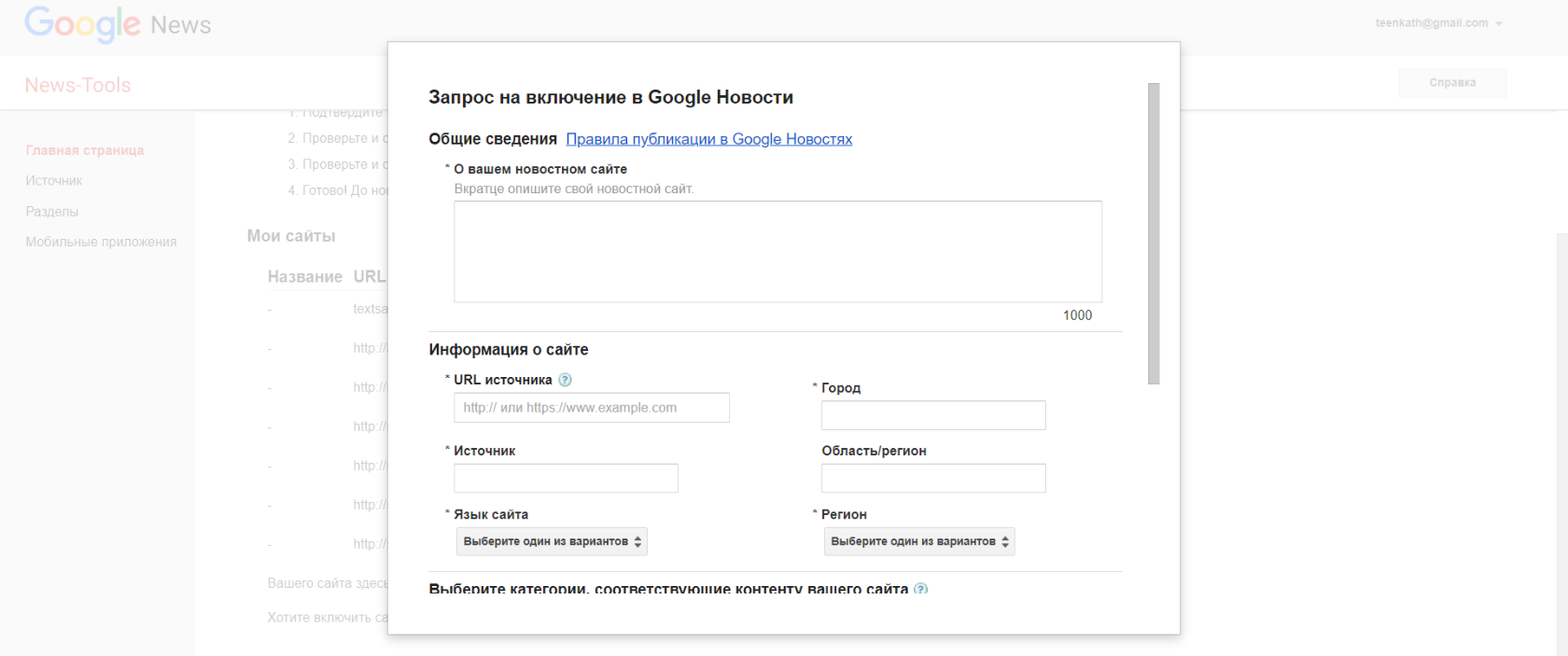The height and width of the screenshot is (656, 1568).
Task: Open the Google News logo
Action: coord(118,24)
